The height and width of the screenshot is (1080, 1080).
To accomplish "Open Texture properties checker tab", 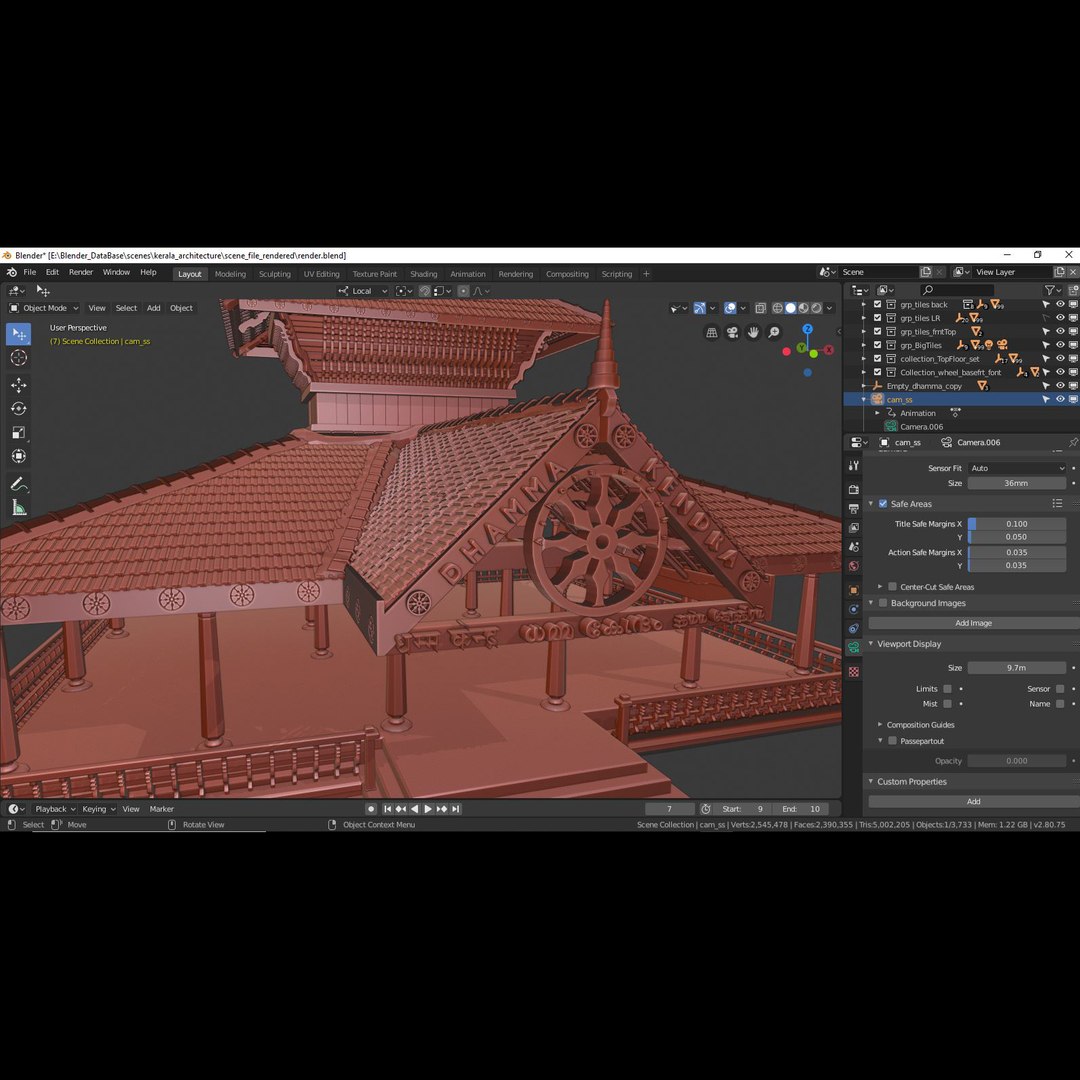I will click(853, 672).
